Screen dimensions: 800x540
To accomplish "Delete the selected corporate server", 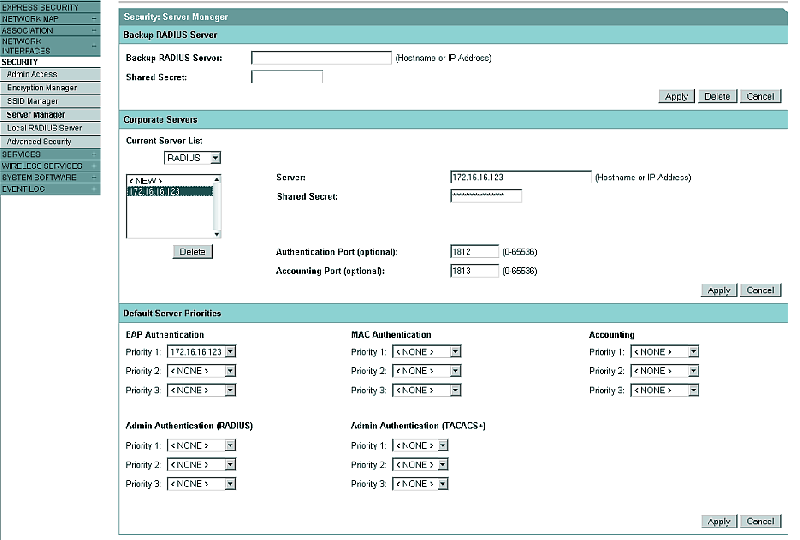I will pos(192,252).
